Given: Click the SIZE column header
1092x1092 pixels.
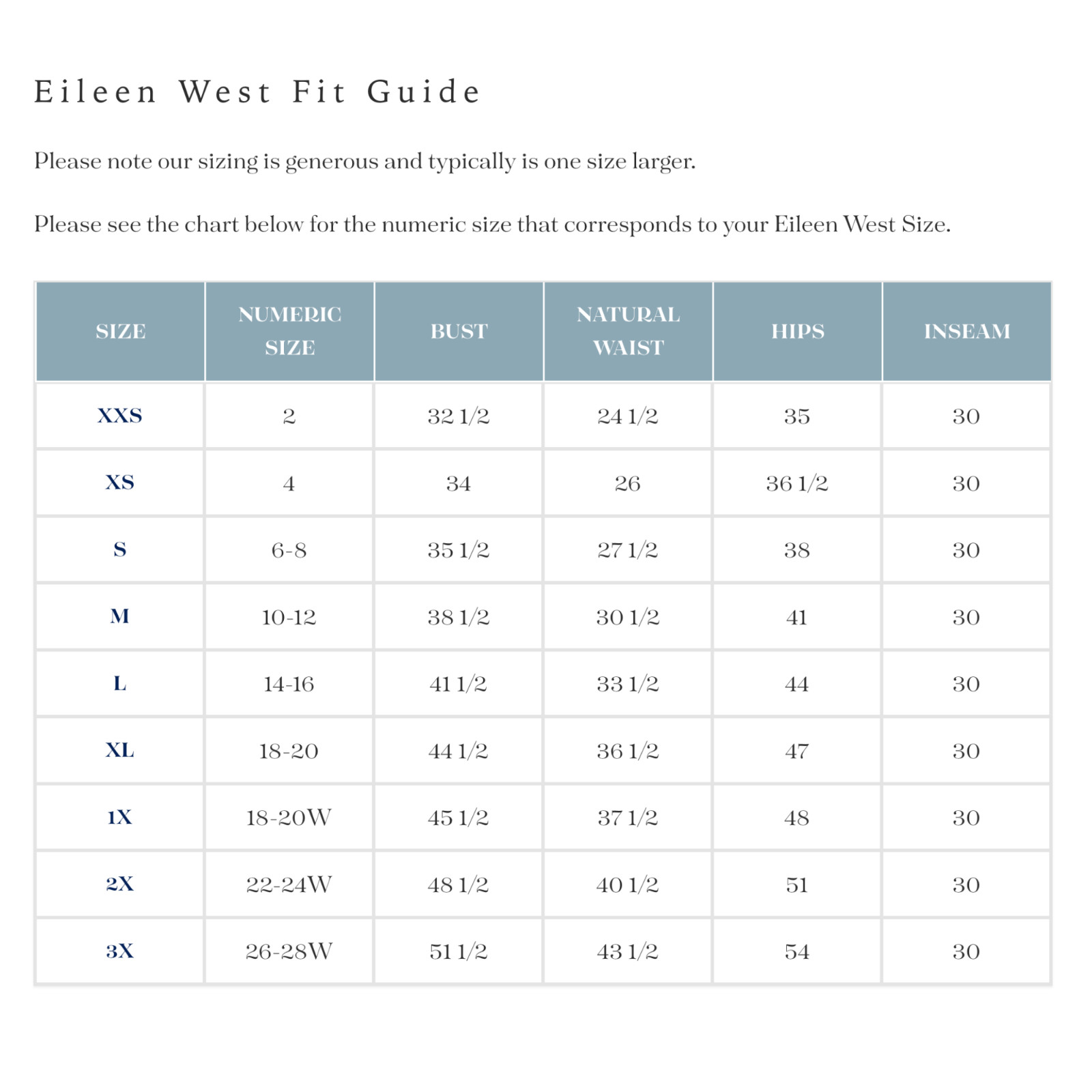Looking at the screenshot, I should click(120, 332).
